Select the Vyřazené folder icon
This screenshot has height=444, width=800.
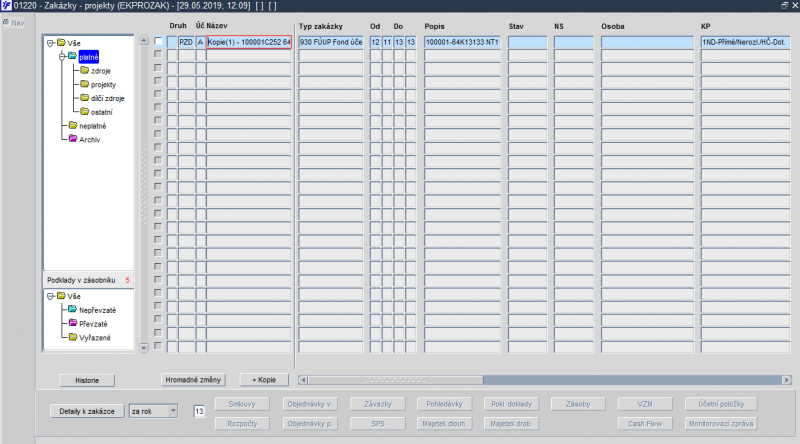click(x=72, y=337)
